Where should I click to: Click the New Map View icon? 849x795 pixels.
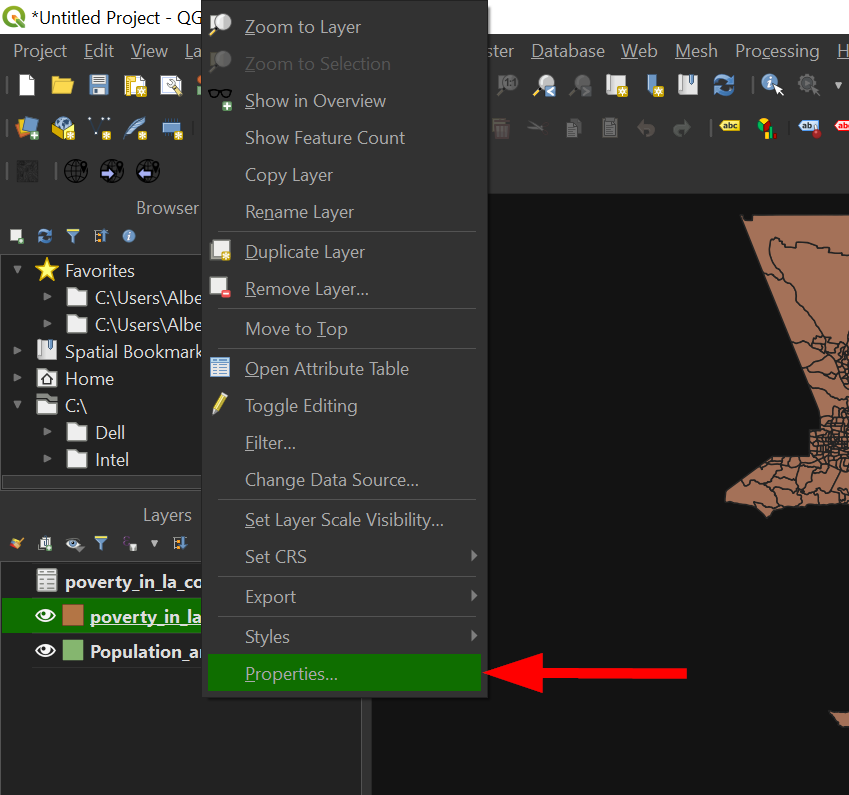tap(616, 86)
